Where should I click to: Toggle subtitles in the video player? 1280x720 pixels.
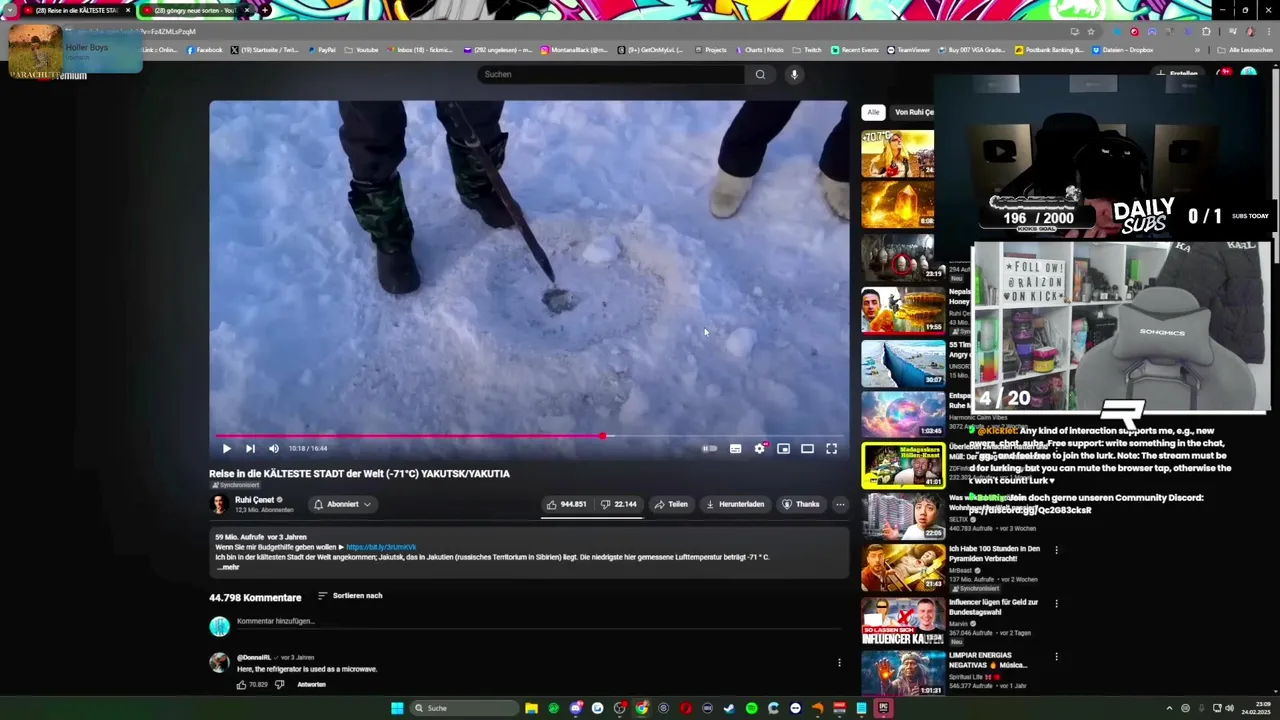[x=735, y=449]
